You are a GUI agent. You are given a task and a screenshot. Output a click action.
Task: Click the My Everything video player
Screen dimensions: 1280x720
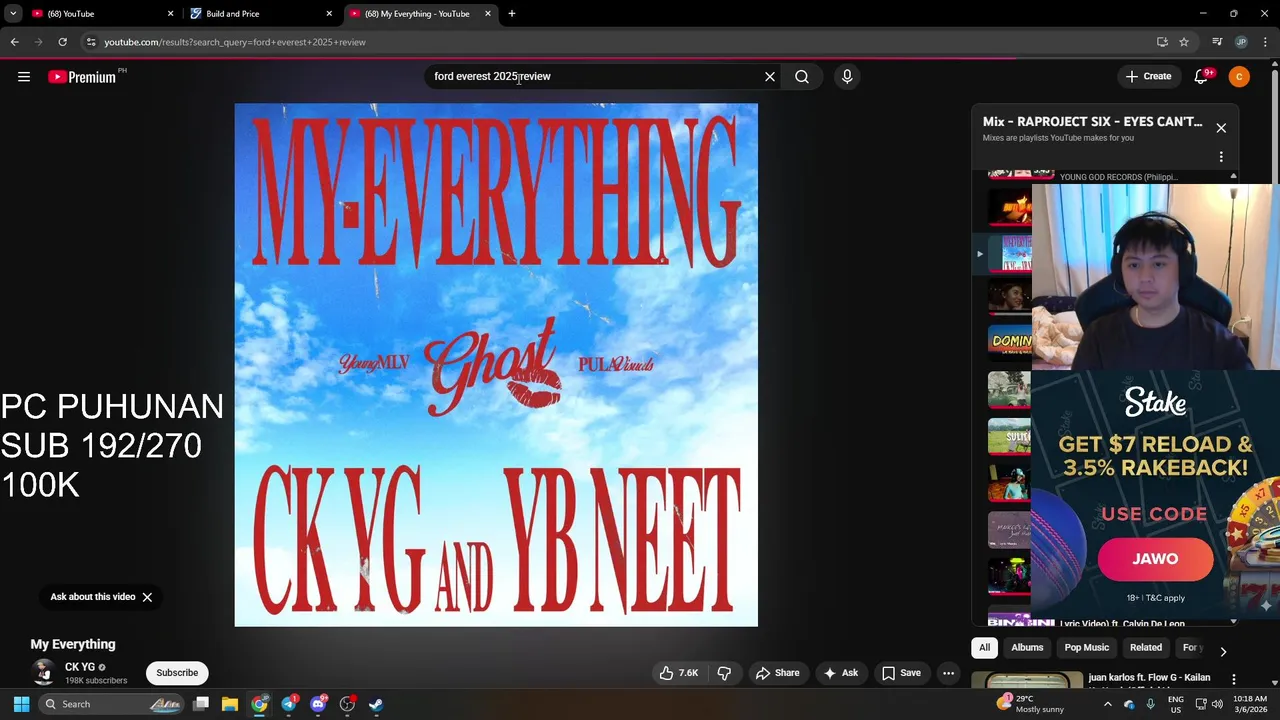tap(496, 365)
